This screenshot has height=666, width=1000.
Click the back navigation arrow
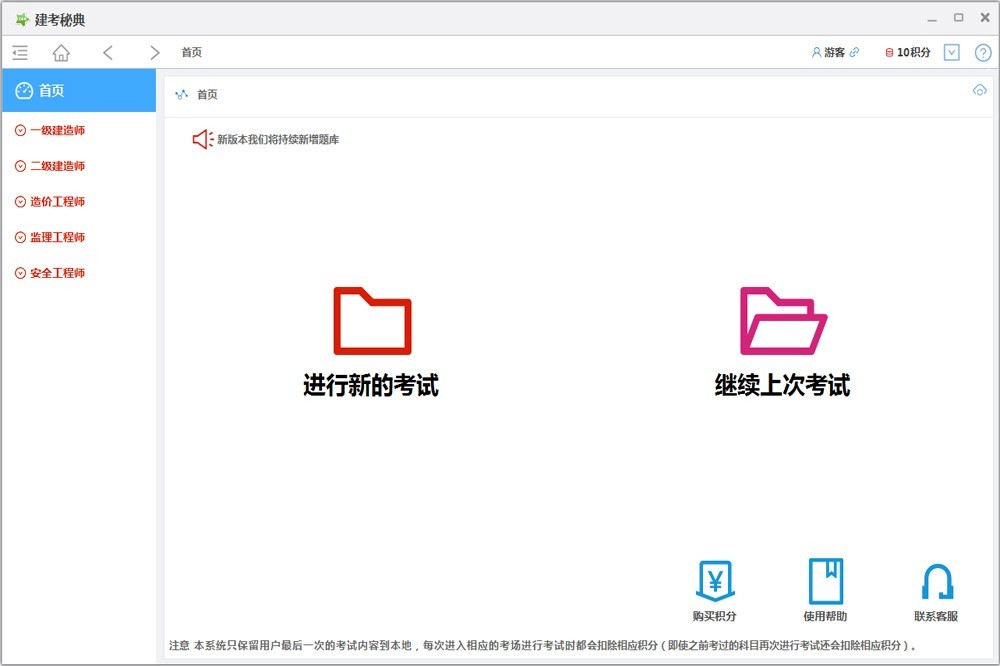coord(108,52)
